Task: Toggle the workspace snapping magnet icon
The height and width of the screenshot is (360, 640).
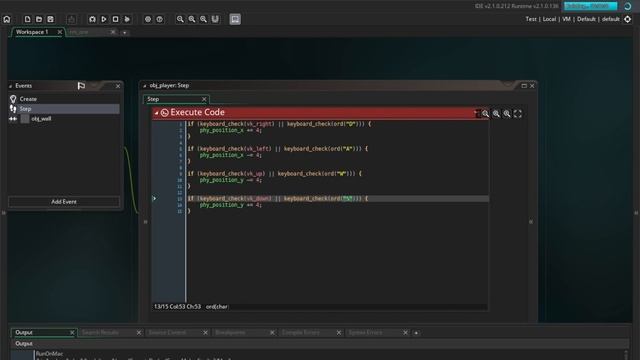Action: pos(215,19)
